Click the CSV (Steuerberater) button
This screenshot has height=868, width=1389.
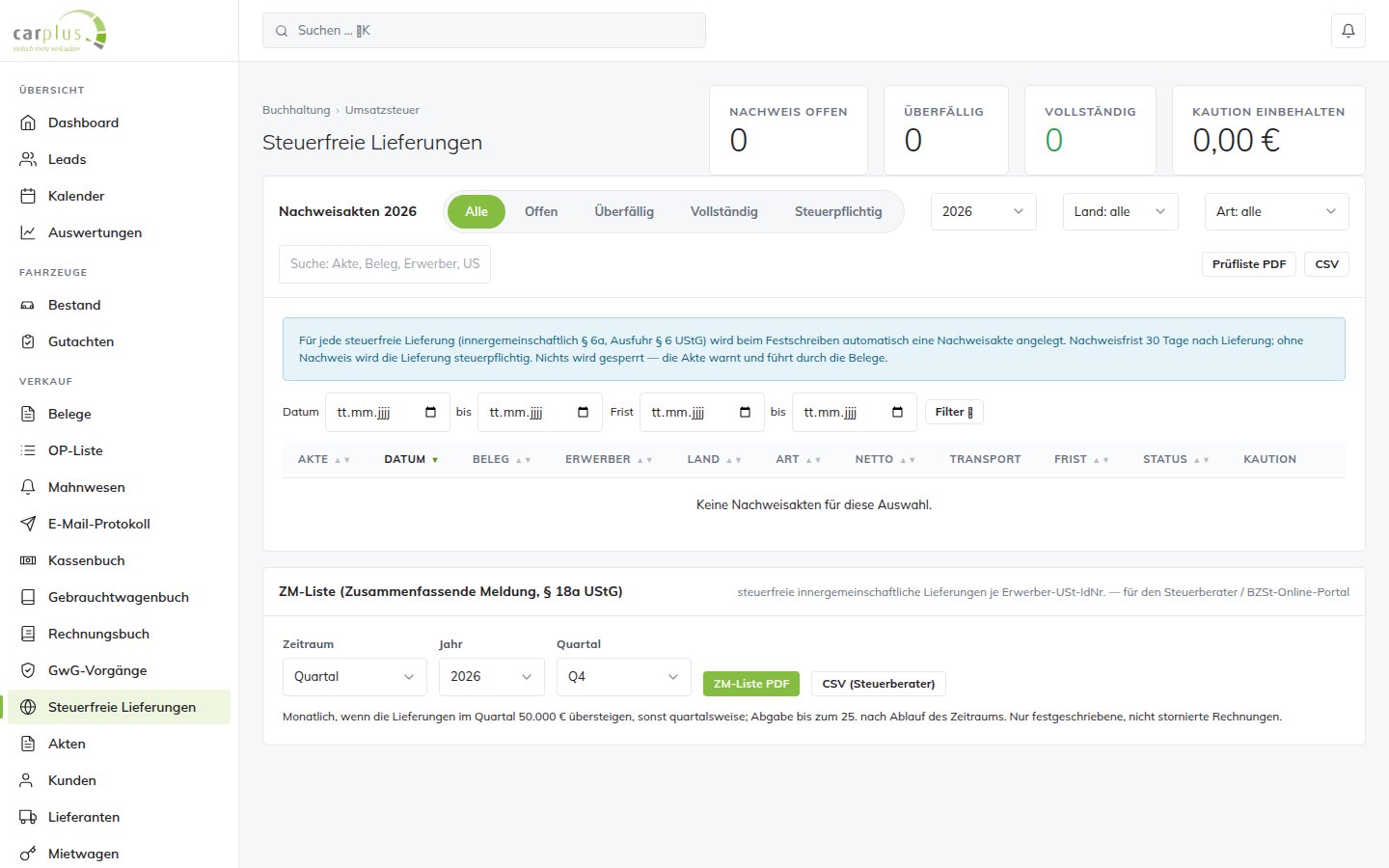point(879,684)
